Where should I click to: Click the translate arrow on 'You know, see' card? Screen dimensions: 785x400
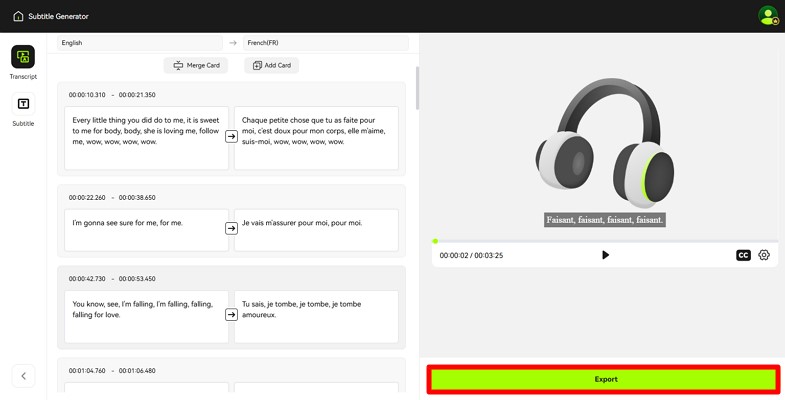point(231,314)
